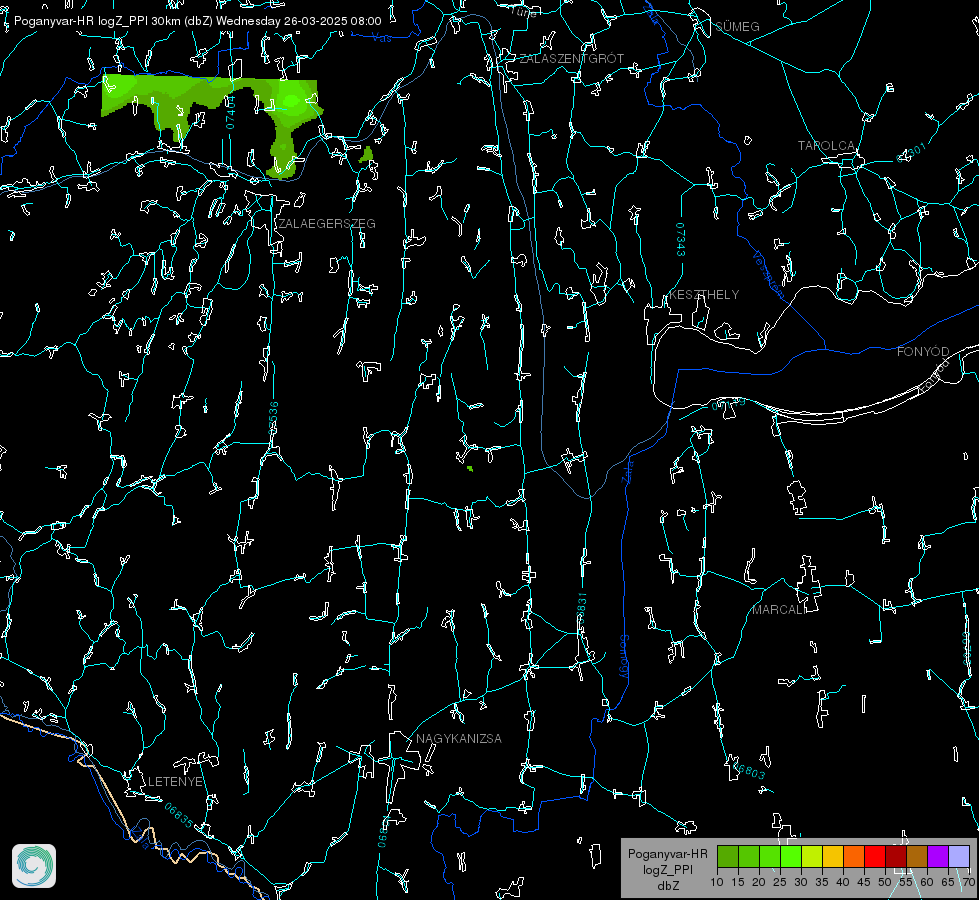Select the 30-35 dBZ yellow-green swatch
979x900 pixels.
pos(812,856)
